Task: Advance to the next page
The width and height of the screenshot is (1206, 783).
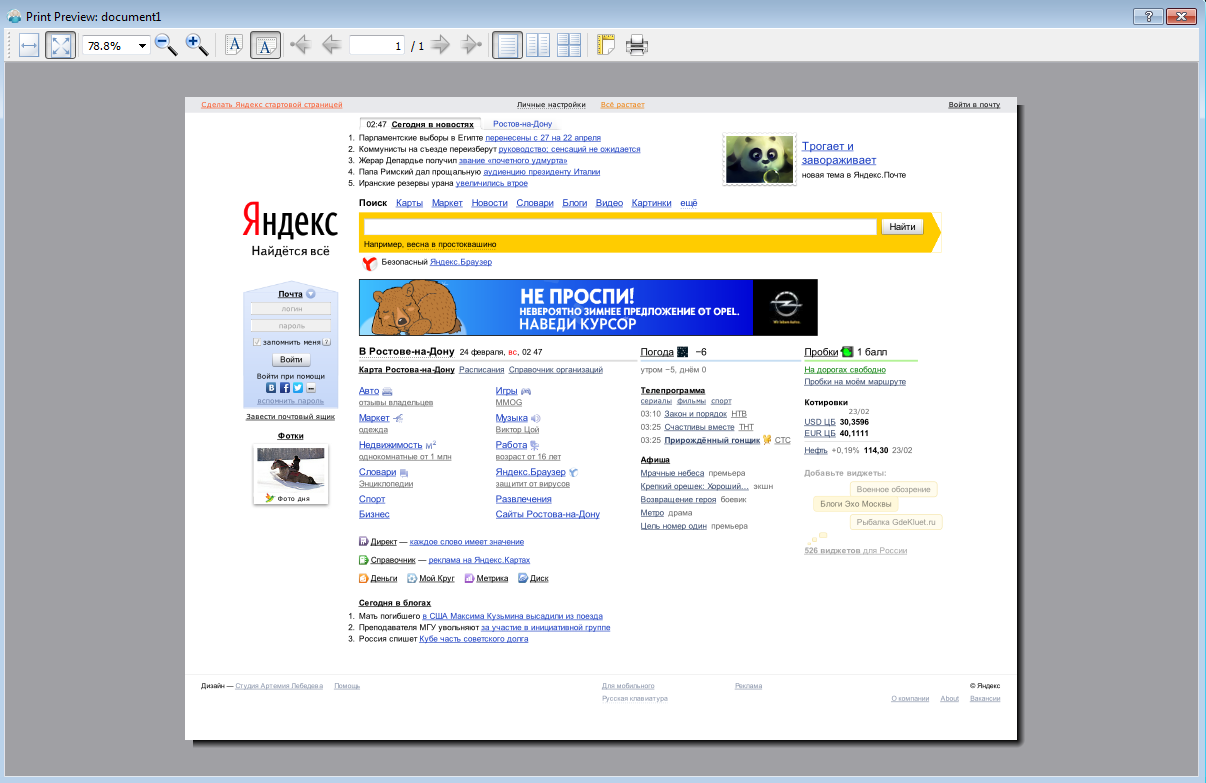Action: tap(440, 45)
